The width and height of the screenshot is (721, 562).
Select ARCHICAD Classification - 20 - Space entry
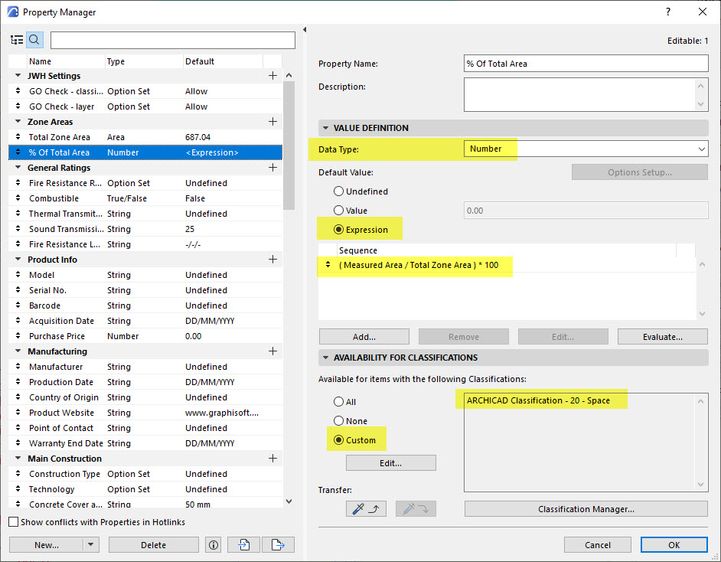(538, 400)
